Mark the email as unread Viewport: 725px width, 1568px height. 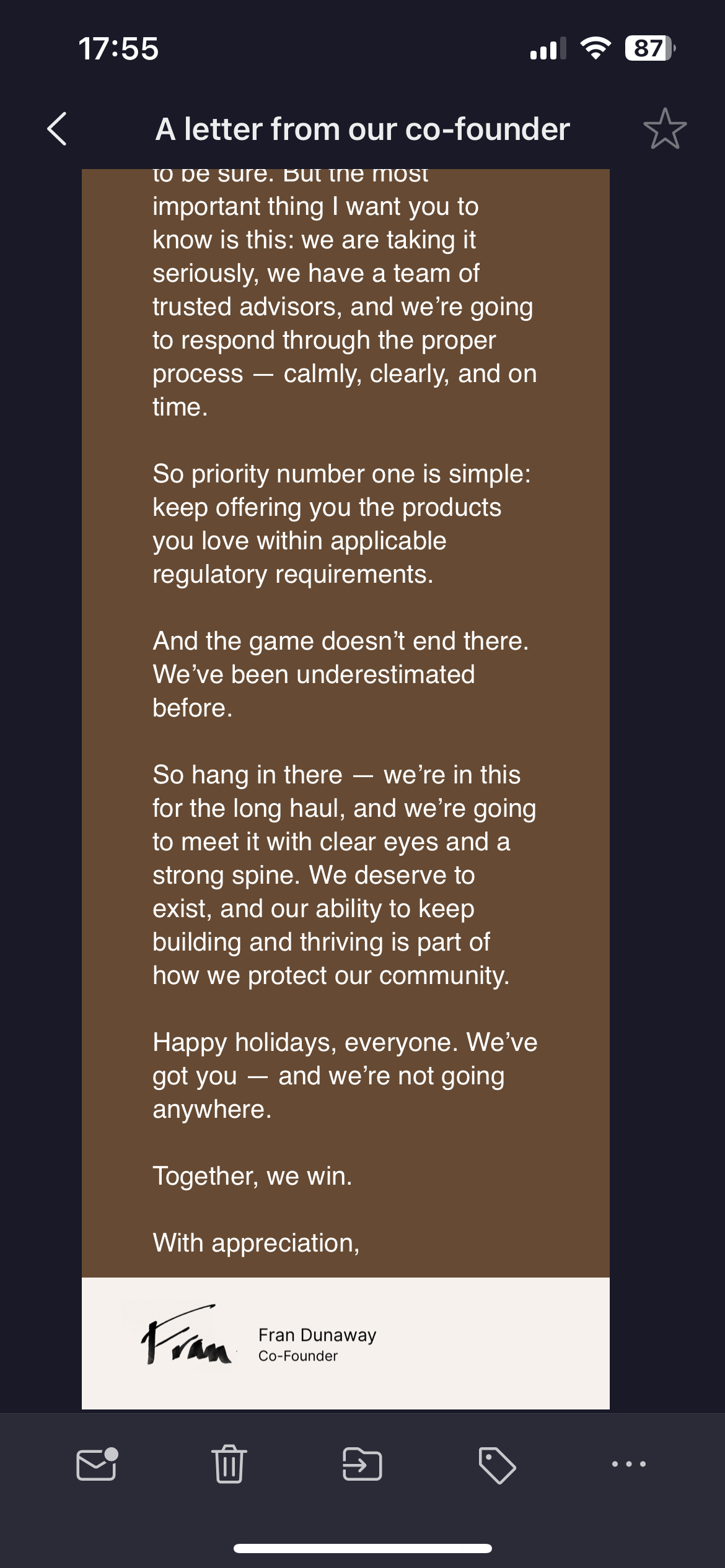coord(97,1465)
